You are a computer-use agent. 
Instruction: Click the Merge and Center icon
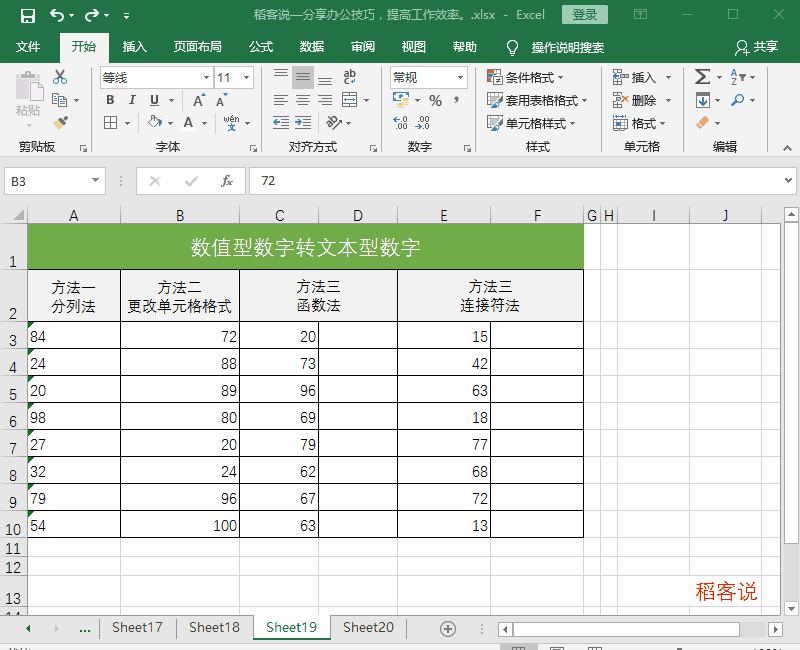pyautogui.click(x=349, y=100)
